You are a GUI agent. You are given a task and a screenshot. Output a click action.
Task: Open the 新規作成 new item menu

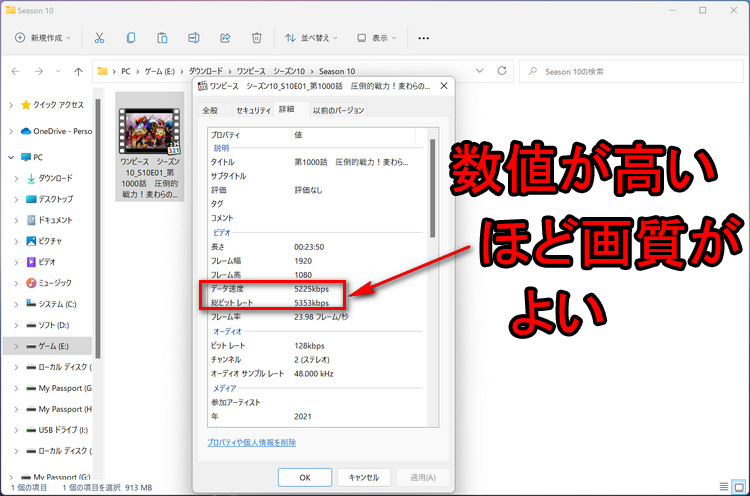[x=43, y=38]
